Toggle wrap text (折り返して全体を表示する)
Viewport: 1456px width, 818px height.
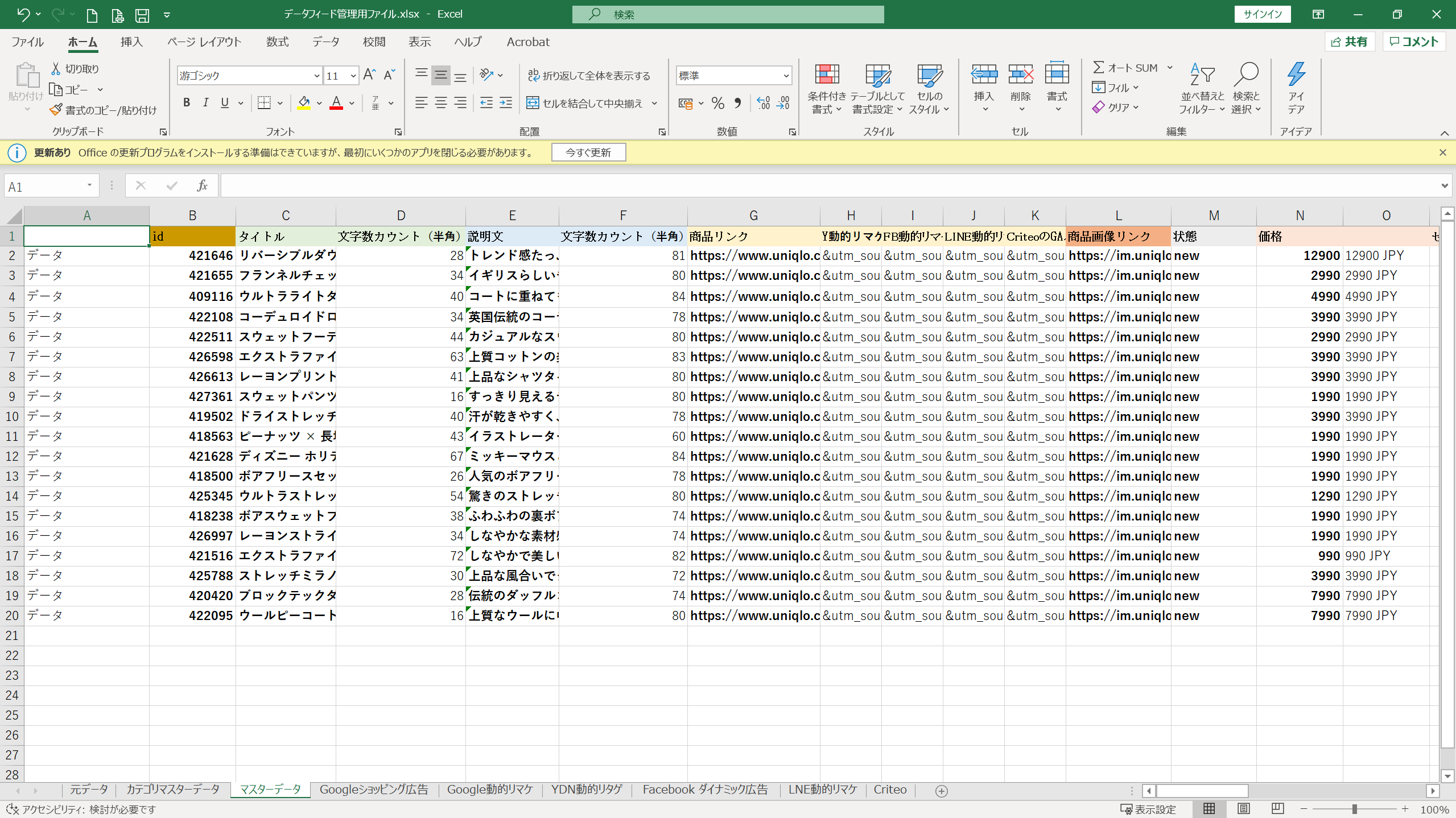pos(588,75)
